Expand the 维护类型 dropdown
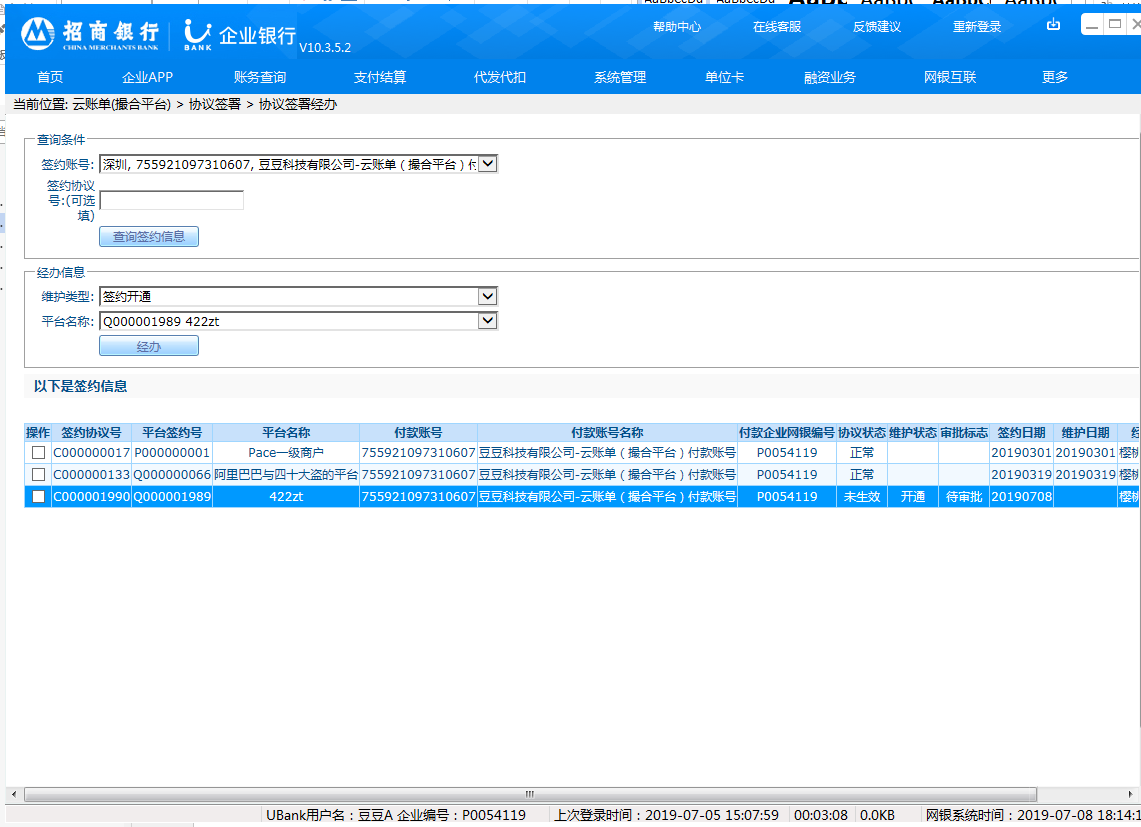Viewport: 1141px width, 827px height. pyautogui.click(x=487, y=296)
